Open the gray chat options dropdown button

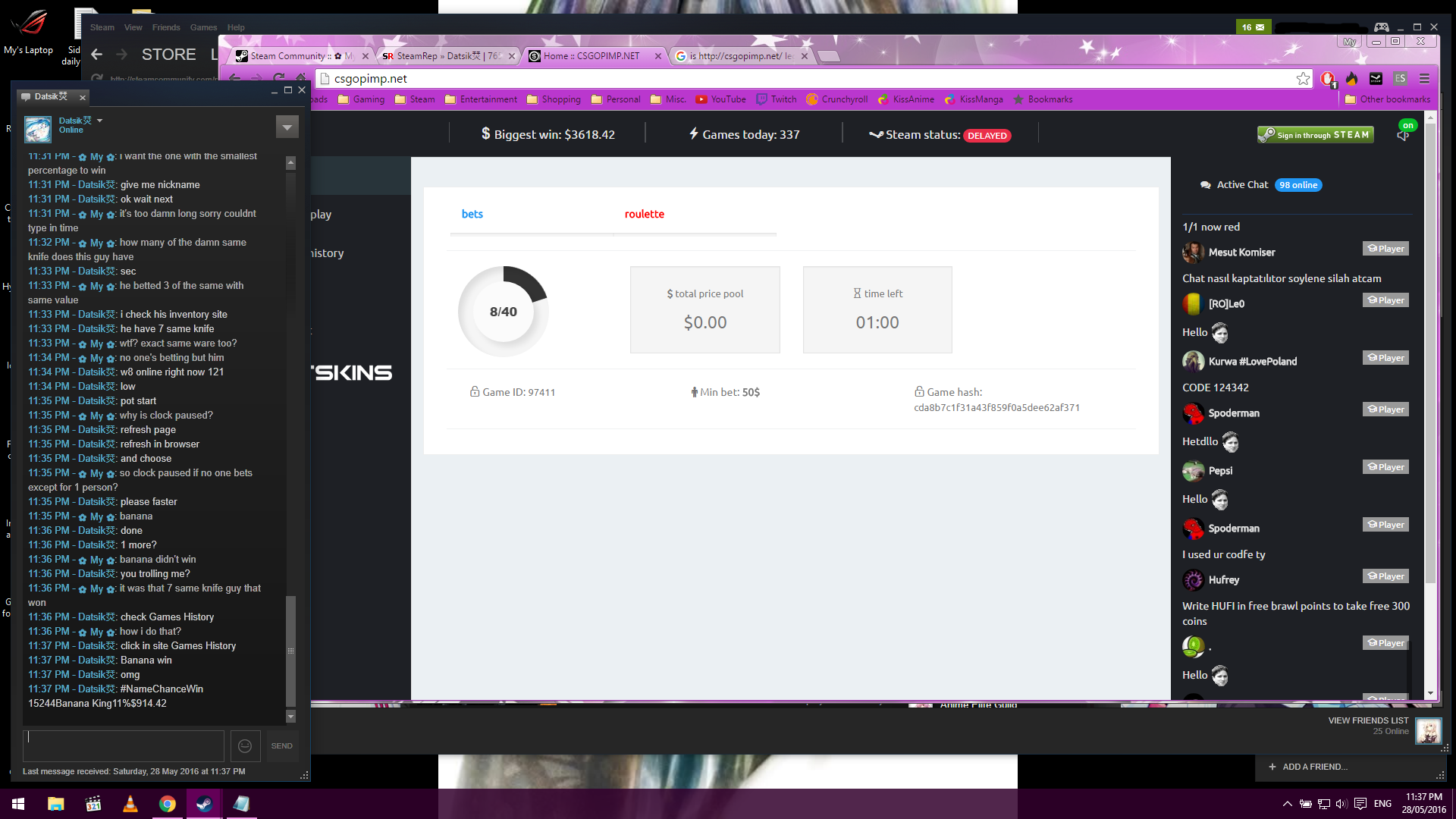tap(287, 127)
